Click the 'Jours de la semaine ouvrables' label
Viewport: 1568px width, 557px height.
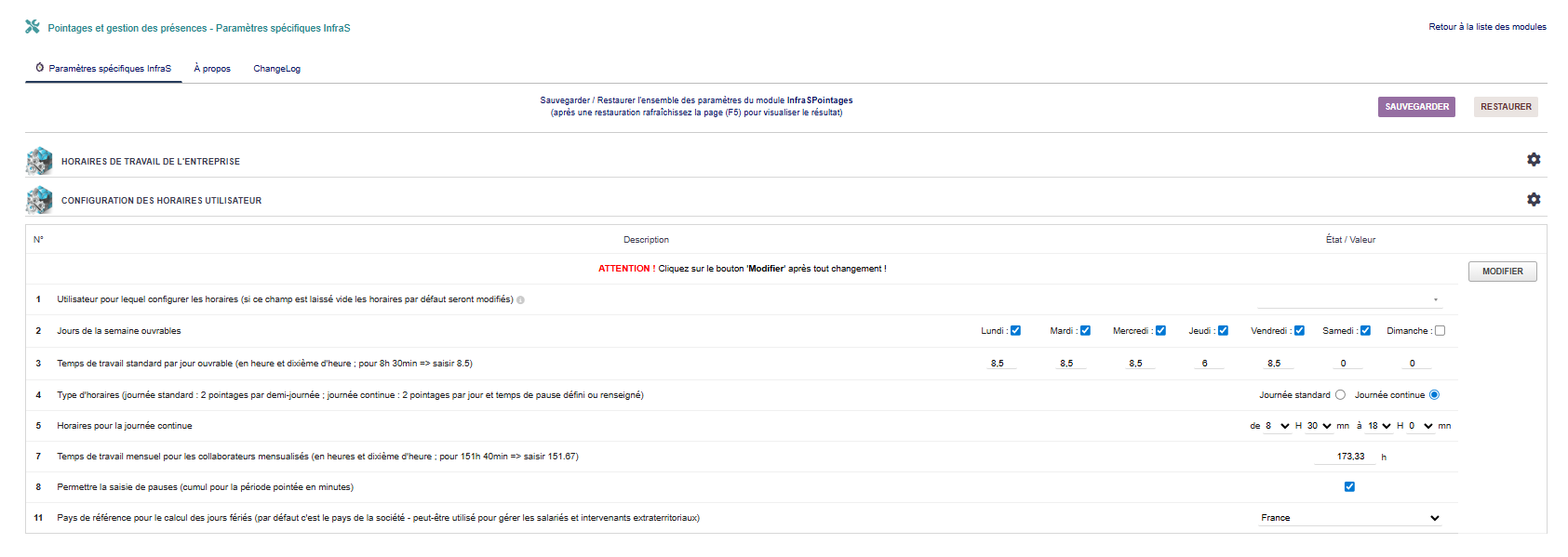[x=119, y=331]
